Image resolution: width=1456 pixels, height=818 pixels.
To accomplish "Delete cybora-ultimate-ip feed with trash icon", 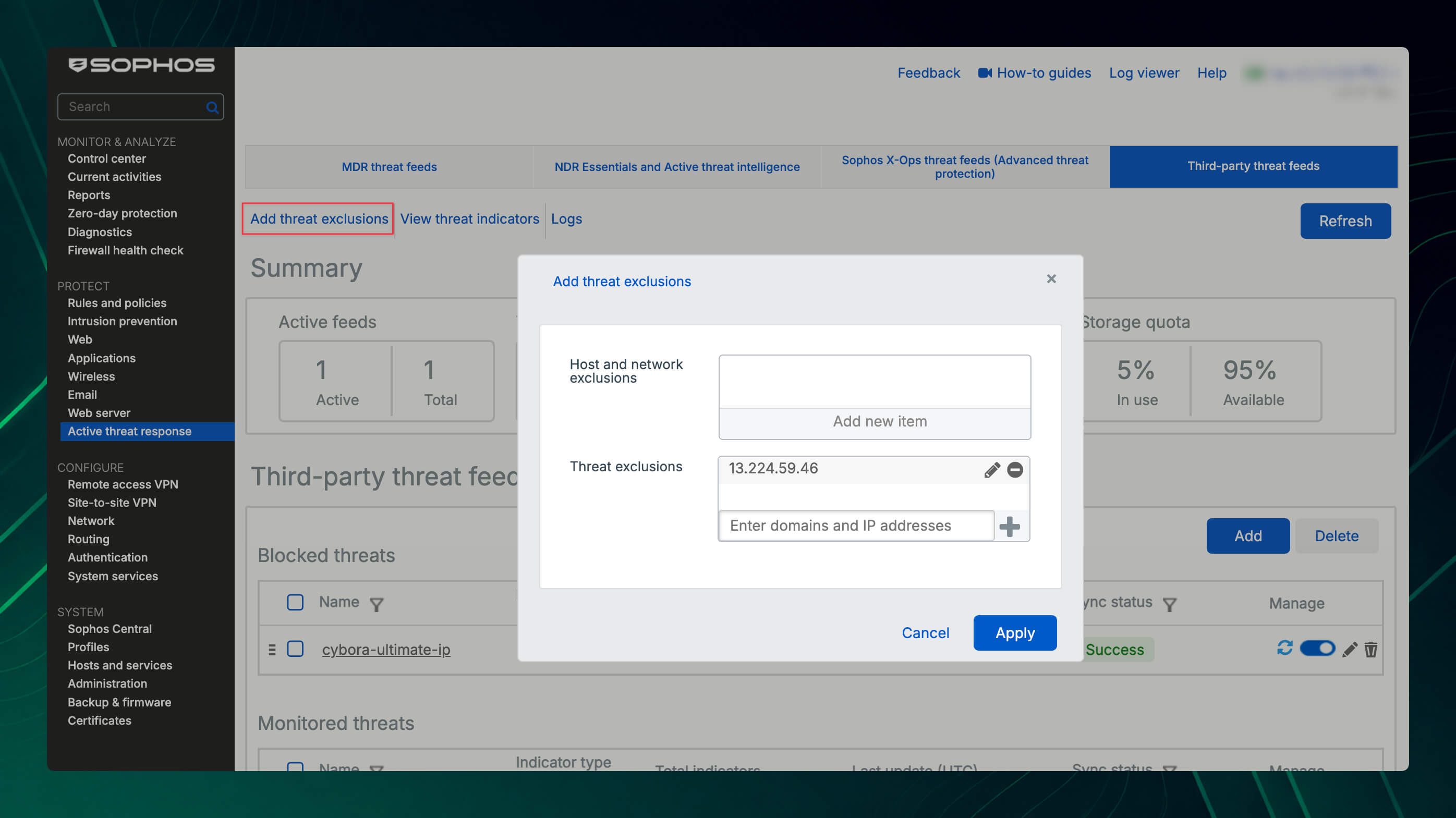I will (1370, 649).
